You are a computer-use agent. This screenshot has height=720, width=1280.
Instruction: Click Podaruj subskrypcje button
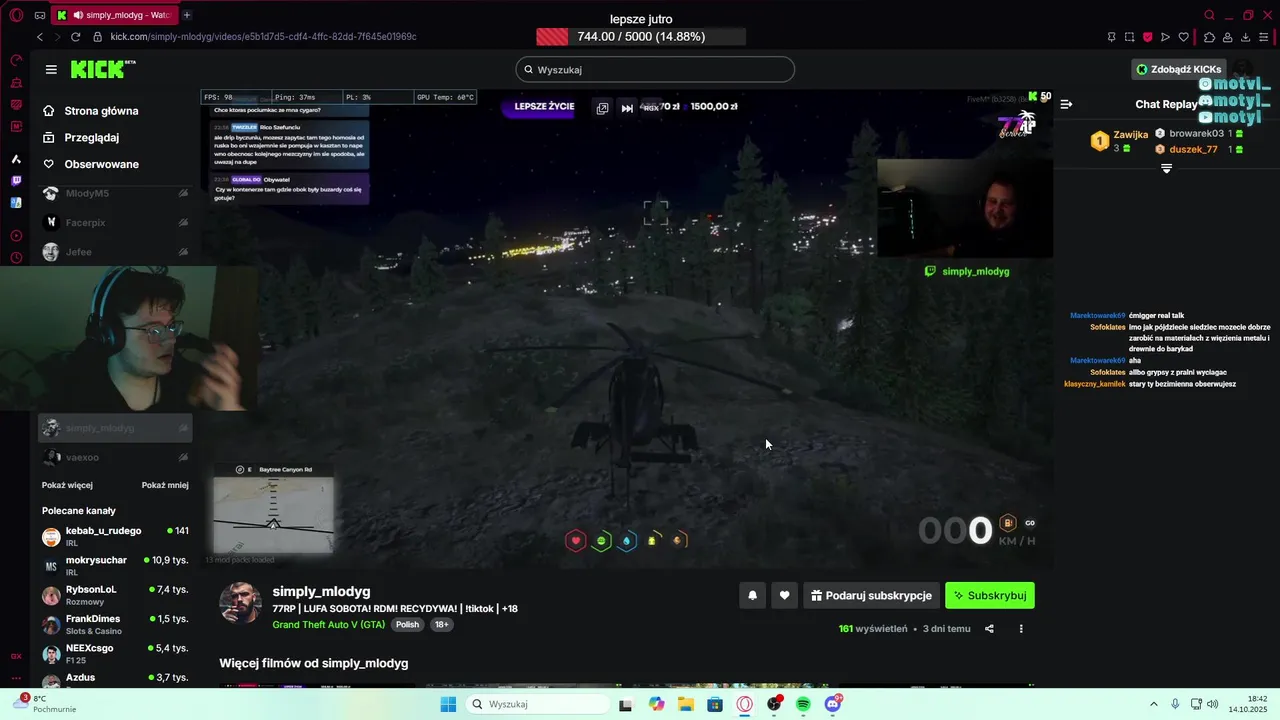coord(871,595)
